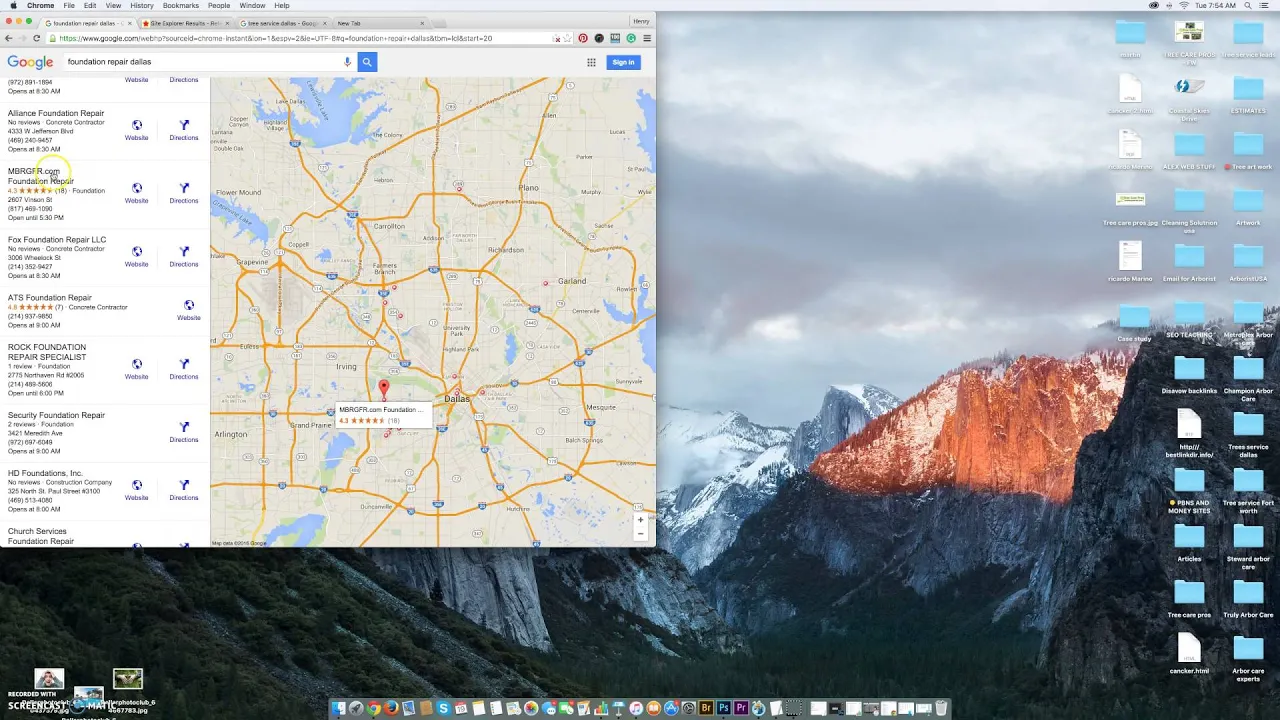This screenshot has width=1280, height=720.
Task: Click the red MBRGFR.com map pin
Action: click(x=383, y=388)
